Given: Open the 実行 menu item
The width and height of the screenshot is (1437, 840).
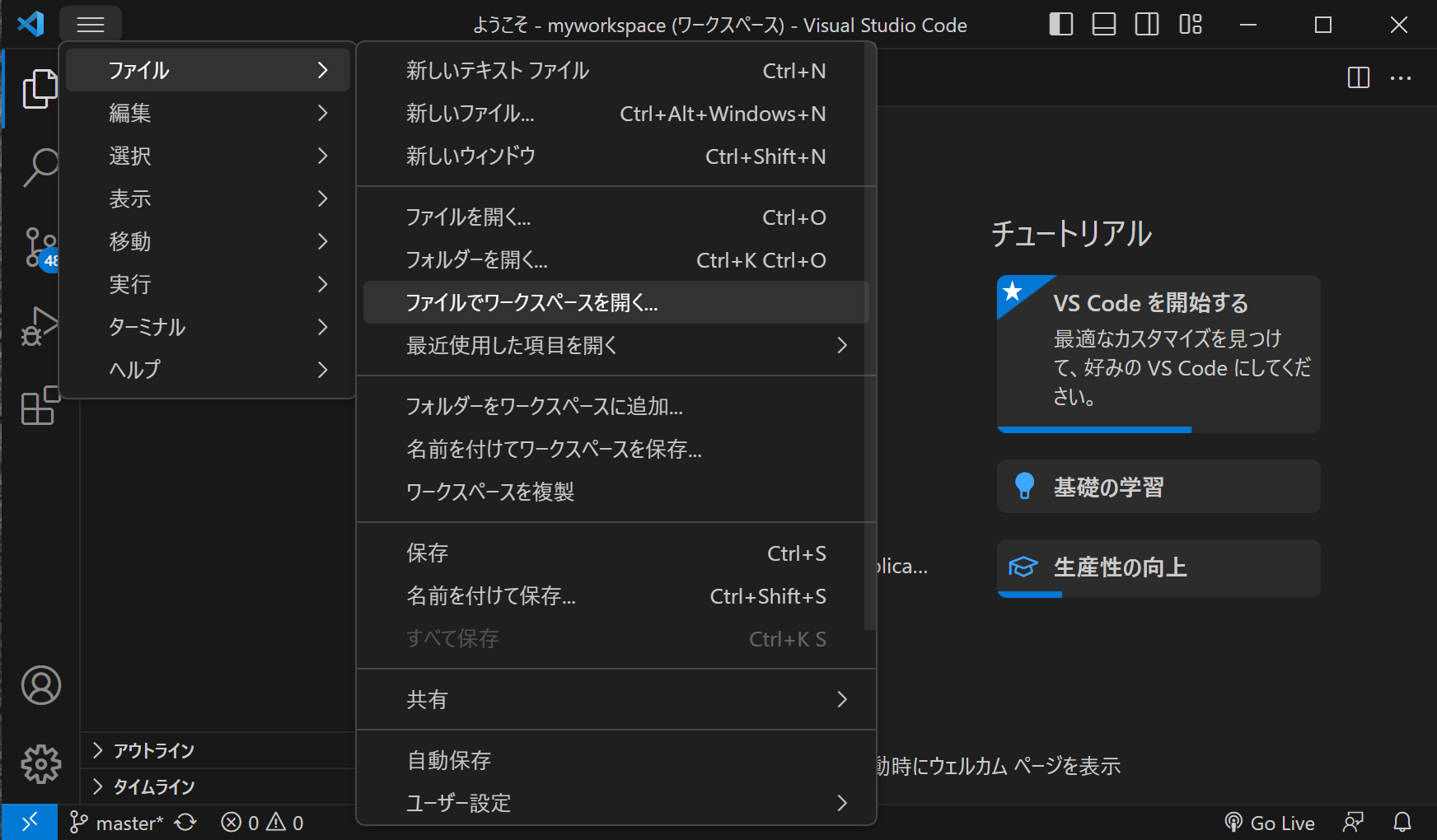Looking at the screenshot, I should point(208,284).
